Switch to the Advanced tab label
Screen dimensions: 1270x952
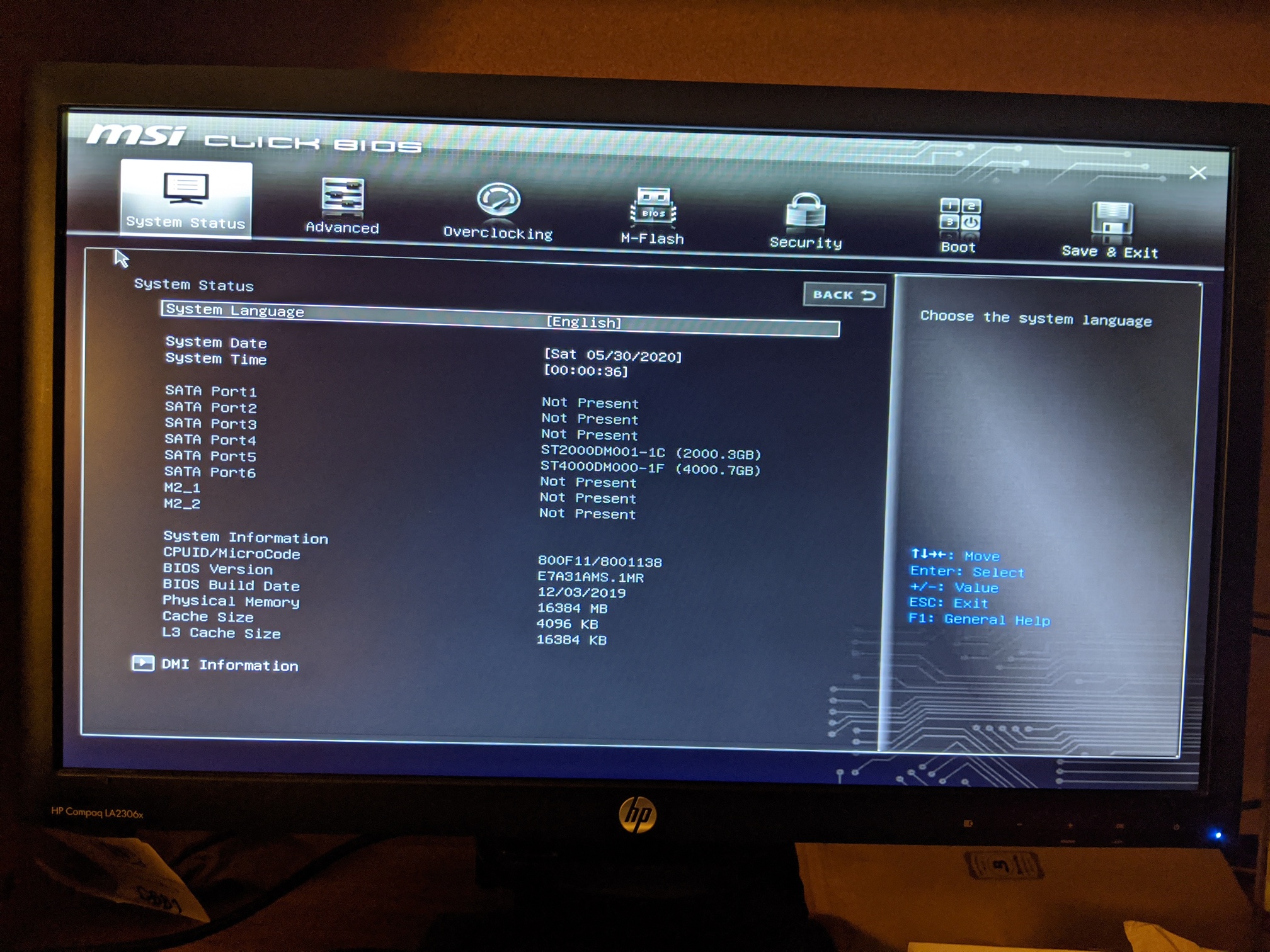[x=342, y=228]
